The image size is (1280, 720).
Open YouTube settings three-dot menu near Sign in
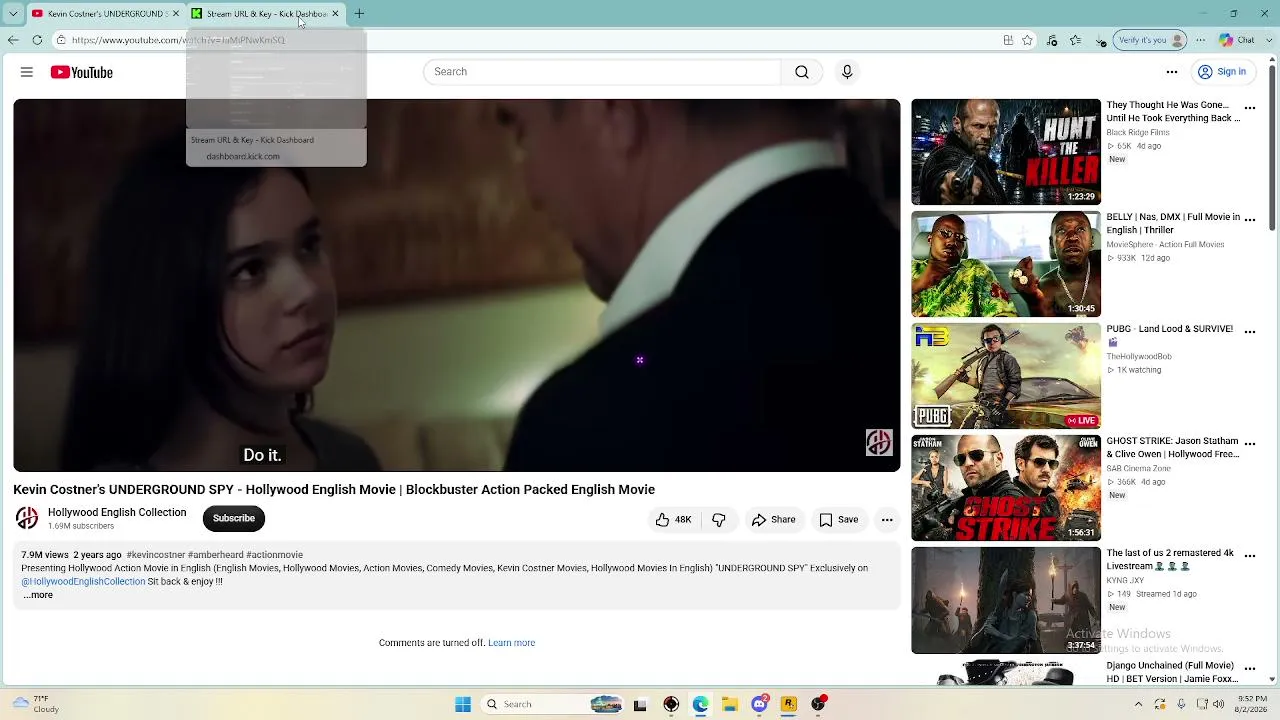pos(1172,72)
